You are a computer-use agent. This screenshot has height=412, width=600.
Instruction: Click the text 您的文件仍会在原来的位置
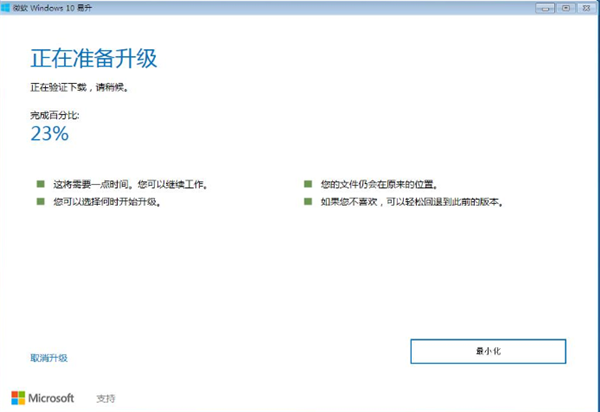click(x=379, y=185)
